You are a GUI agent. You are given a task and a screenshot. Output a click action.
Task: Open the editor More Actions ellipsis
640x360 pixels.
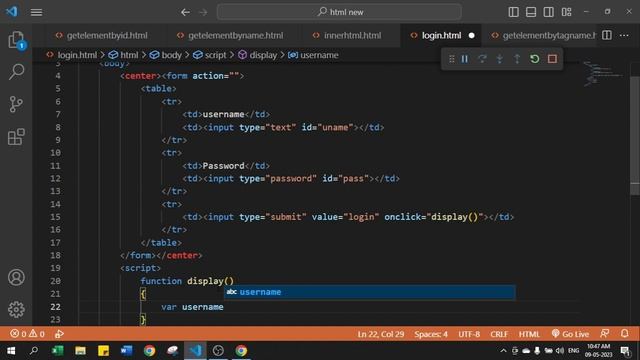click(x=624, y=36)
